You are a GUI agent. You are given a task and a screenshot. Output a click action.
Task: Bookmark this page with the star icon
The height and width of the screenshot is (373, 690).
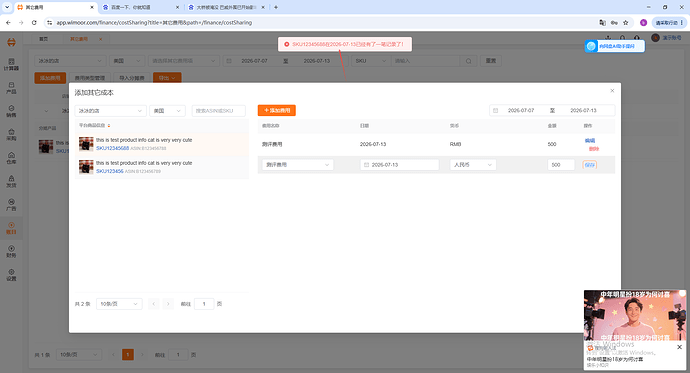[625, 22]
